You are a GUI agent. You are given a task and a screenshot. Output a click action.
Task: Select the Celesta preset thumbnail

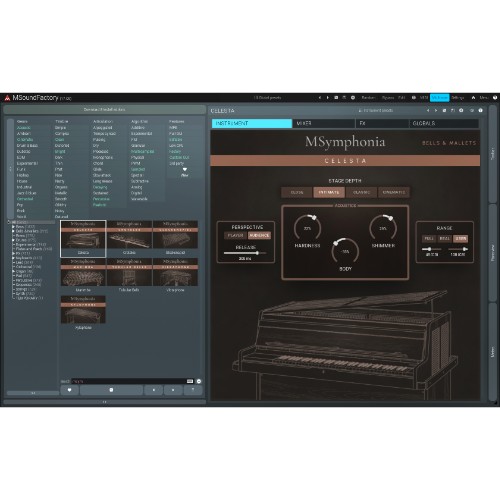(83, 239)
